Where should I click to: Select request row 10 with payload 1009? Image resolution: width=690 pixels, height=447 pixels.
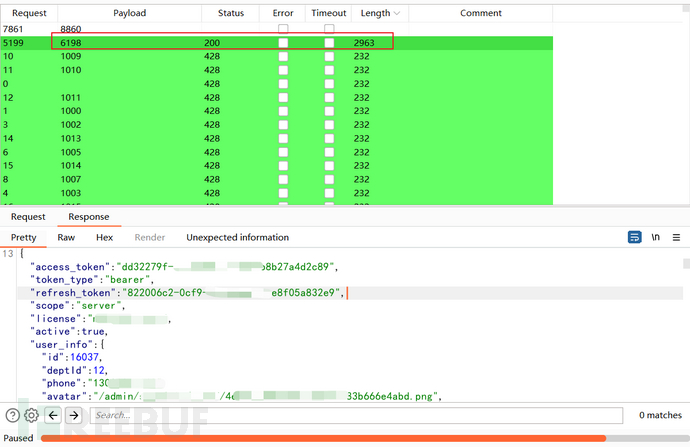click(276, 56)
